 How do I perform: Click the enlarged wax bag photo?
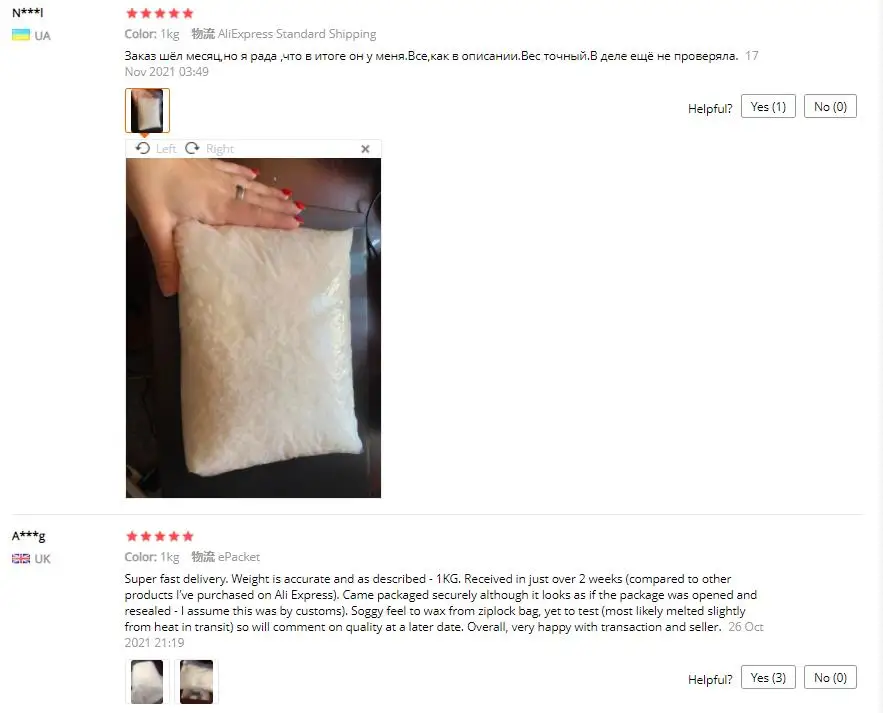(253, 328)
